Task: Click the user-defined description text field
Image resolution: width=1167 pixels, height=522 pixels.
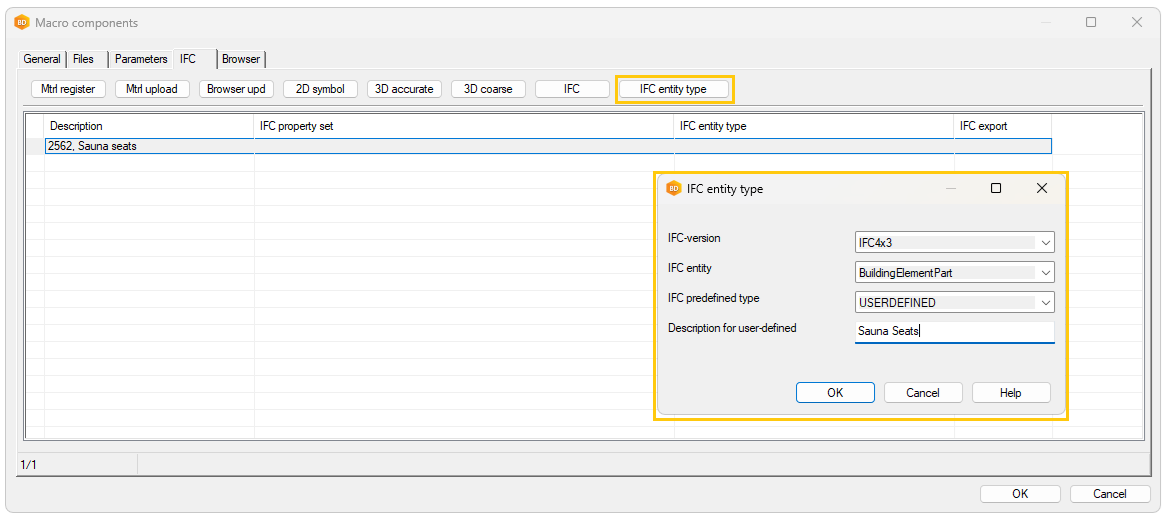Action: 954,331
